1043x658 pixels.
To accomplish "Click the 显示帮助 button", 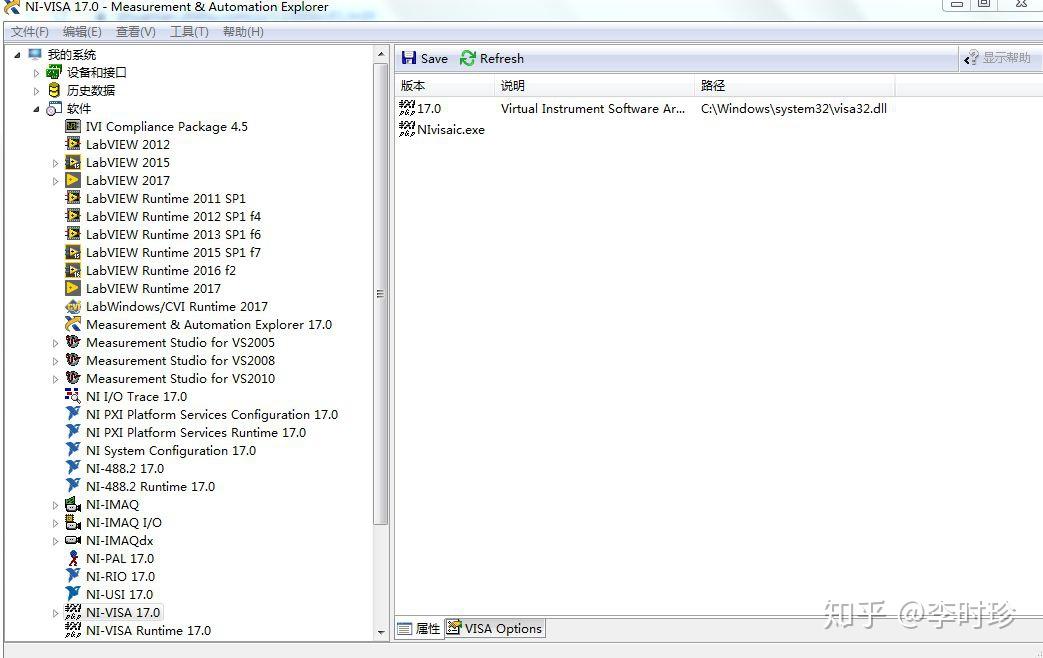I will 998,57.
